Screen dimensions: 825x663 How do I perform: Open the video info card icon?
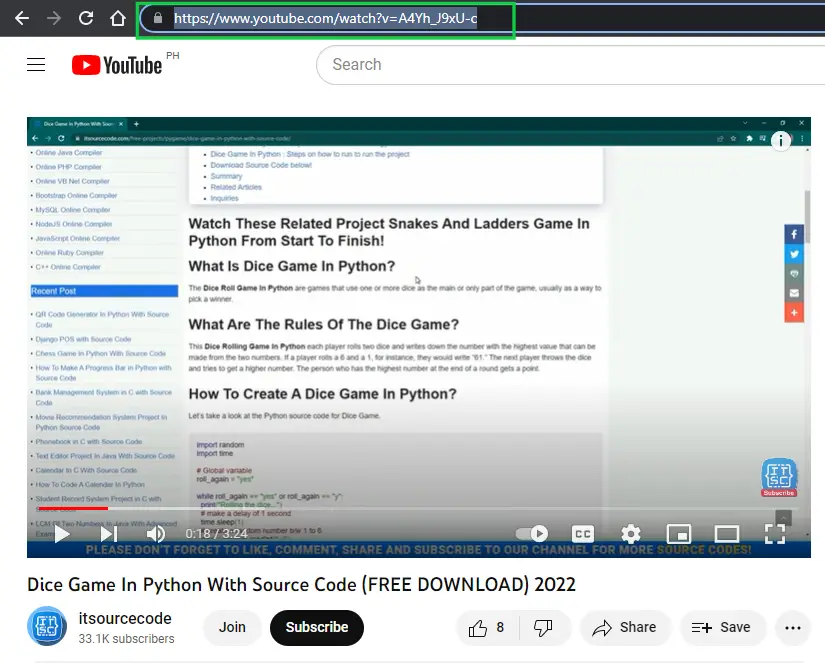[x=781, y=140]
